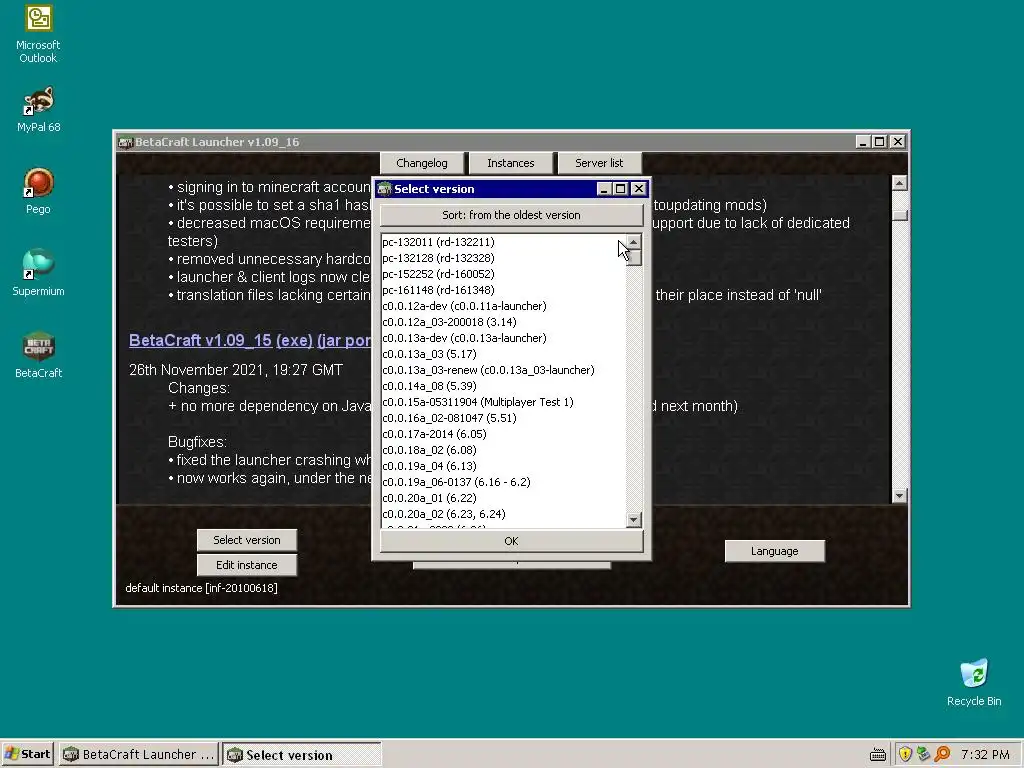Click the yellow security shield tray icon
This screenshot has width=1024, height=768.
(x=905, y=754)
